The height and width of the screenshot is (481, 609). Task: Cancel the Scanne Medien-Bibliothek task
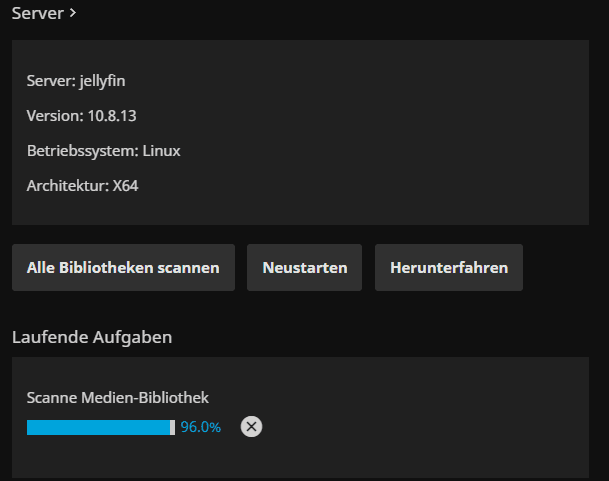click(251, 427)
